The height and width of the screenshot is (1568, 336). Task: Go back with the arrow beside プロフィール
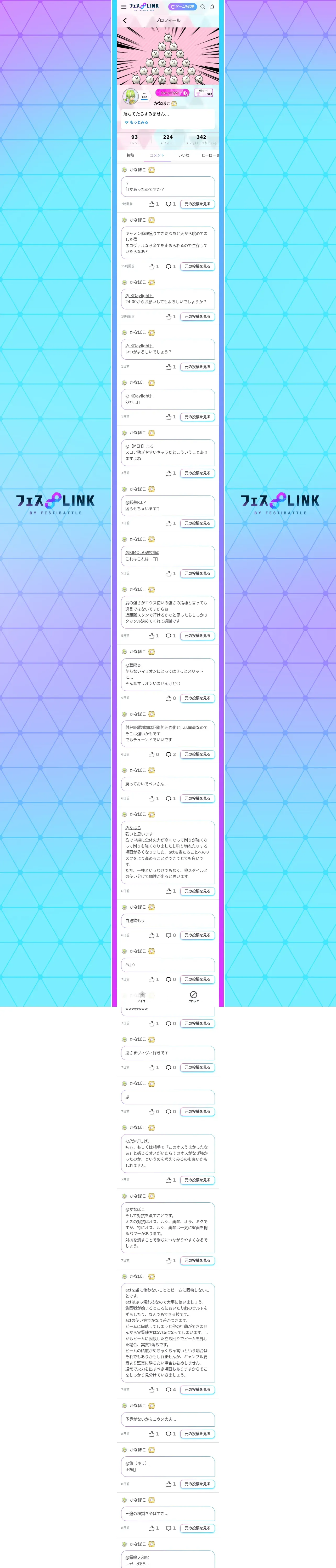[x=125, y=21]
